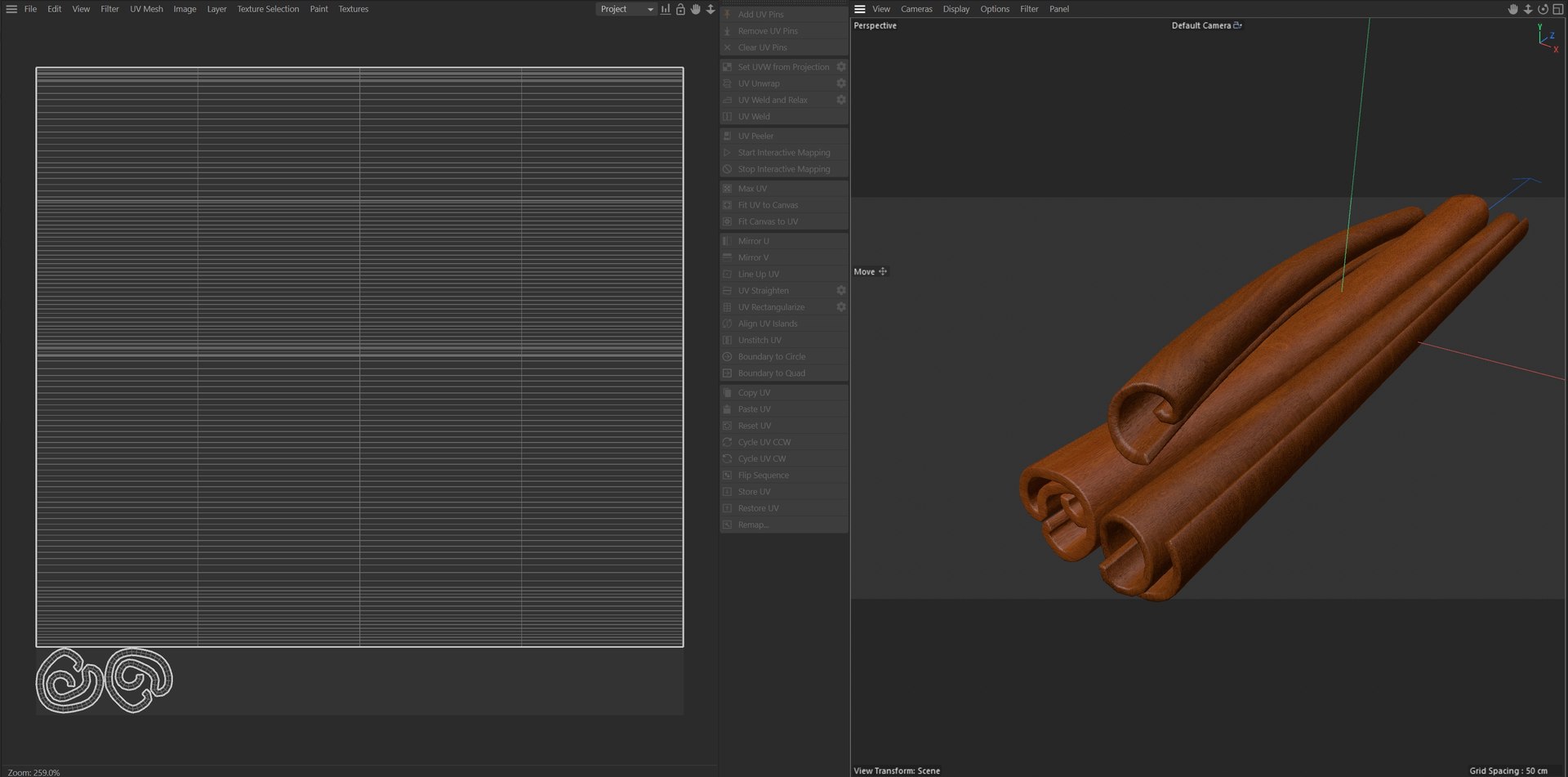The image size is (1568, 777).
Task: Click the Cycle UV CCW icon
Action: (x=727, y=442)
